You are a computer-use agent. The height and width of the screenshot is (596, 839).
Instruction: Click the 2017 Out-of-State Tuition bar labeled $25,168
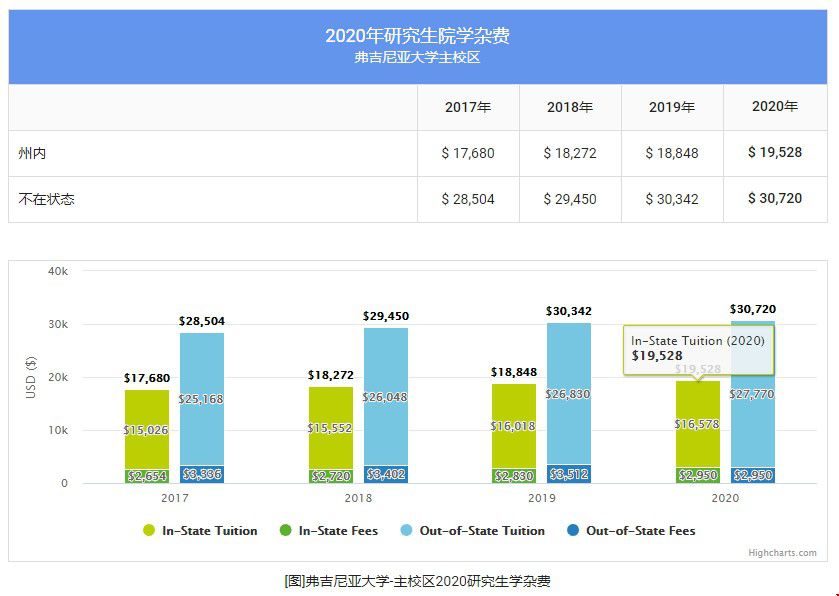pyautogui.click(x=202, y=399)
